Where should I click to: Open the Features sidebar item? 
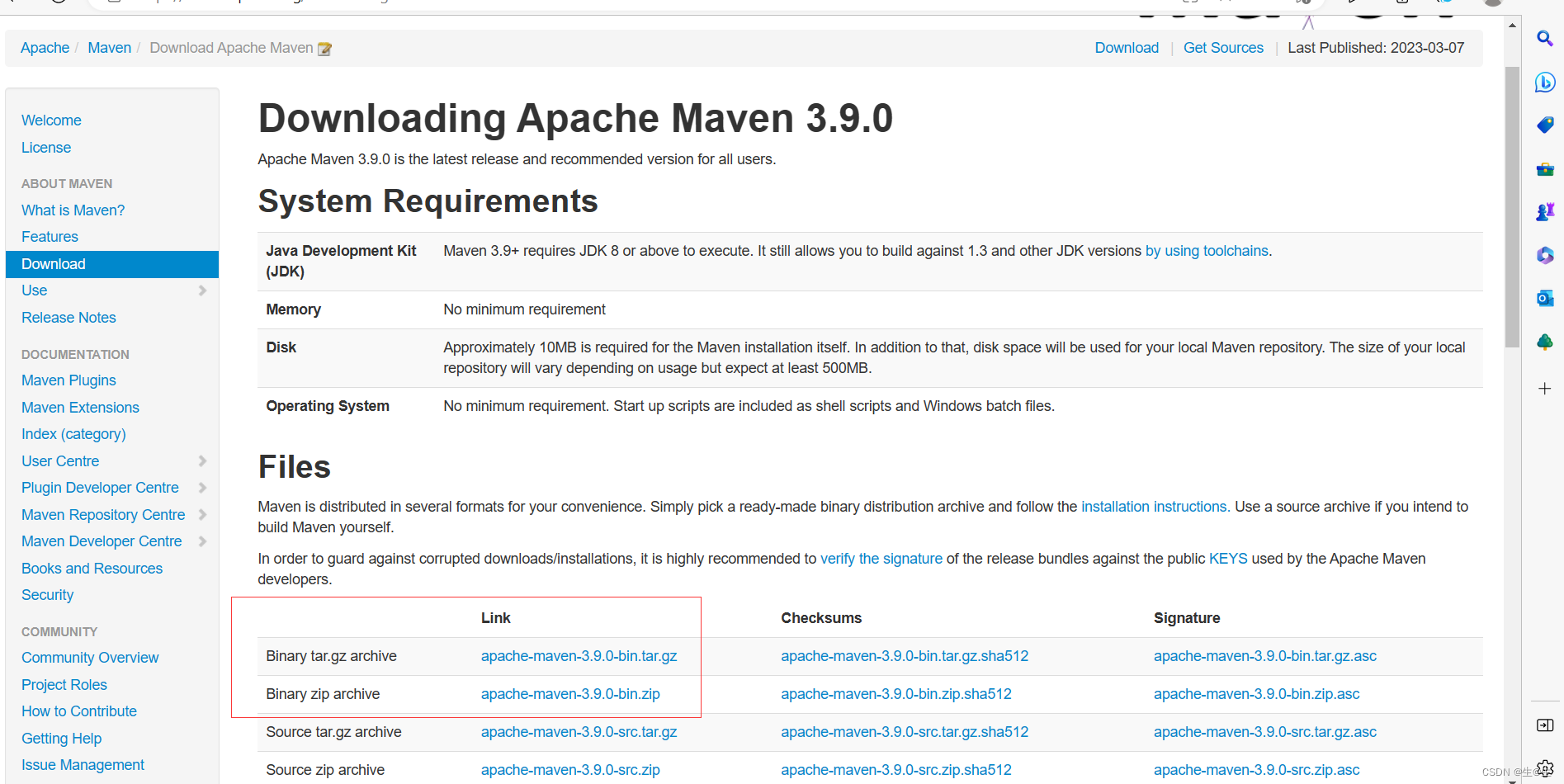click(x=50, y=237)
